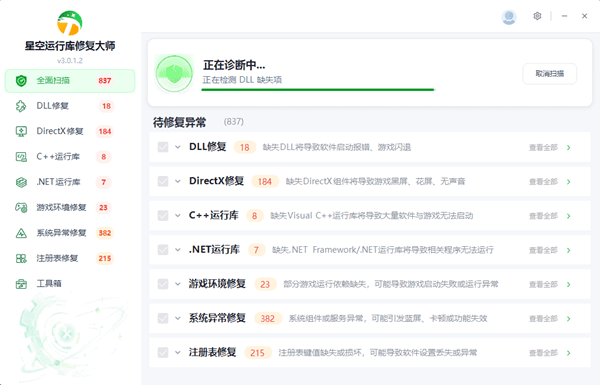Expand the 游戏环境修复 row chevron
The width and height of the screenshot is (600, 385).
(x=178, y=284)
